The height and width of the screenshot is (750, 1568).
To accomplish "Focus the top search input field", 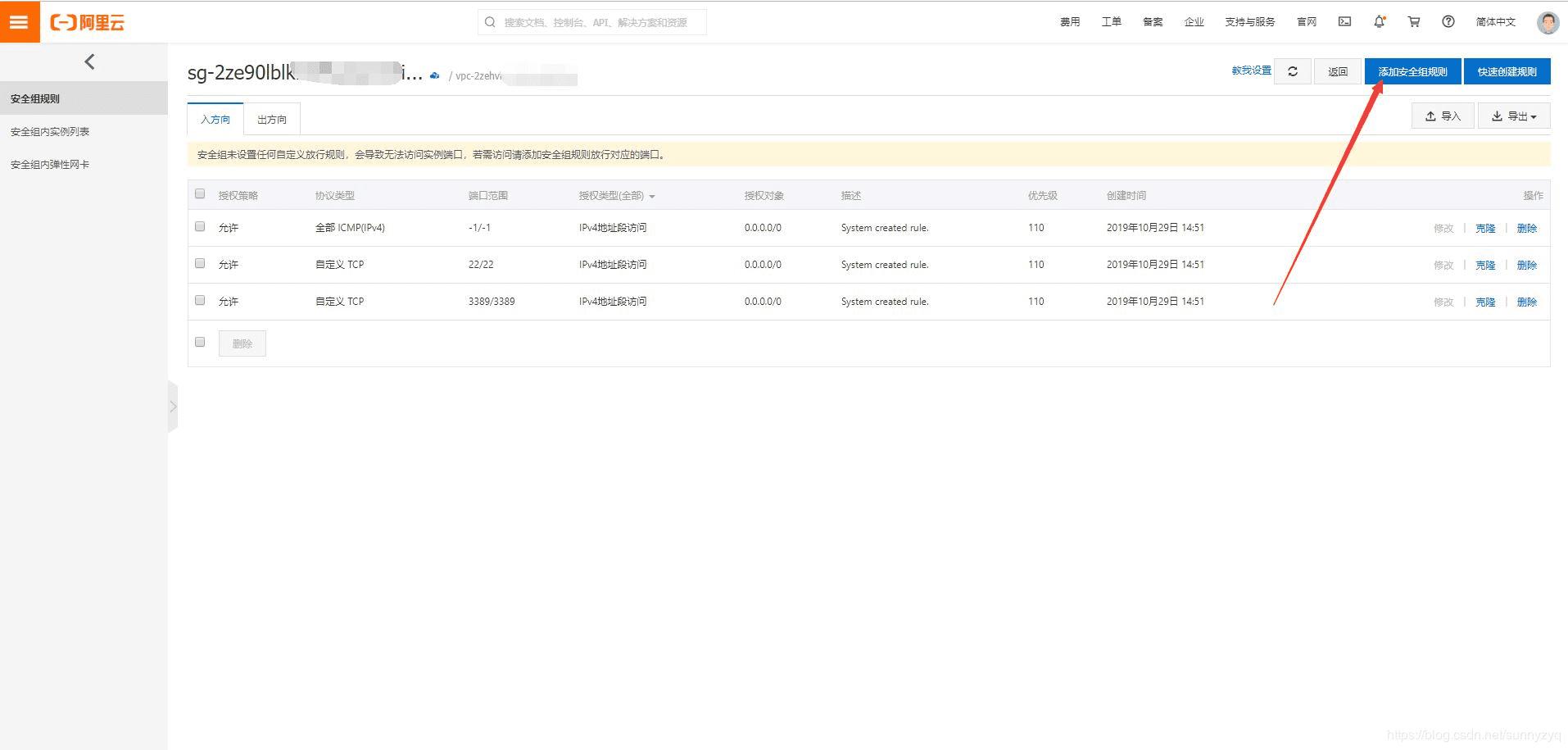I will pos(592,22).
